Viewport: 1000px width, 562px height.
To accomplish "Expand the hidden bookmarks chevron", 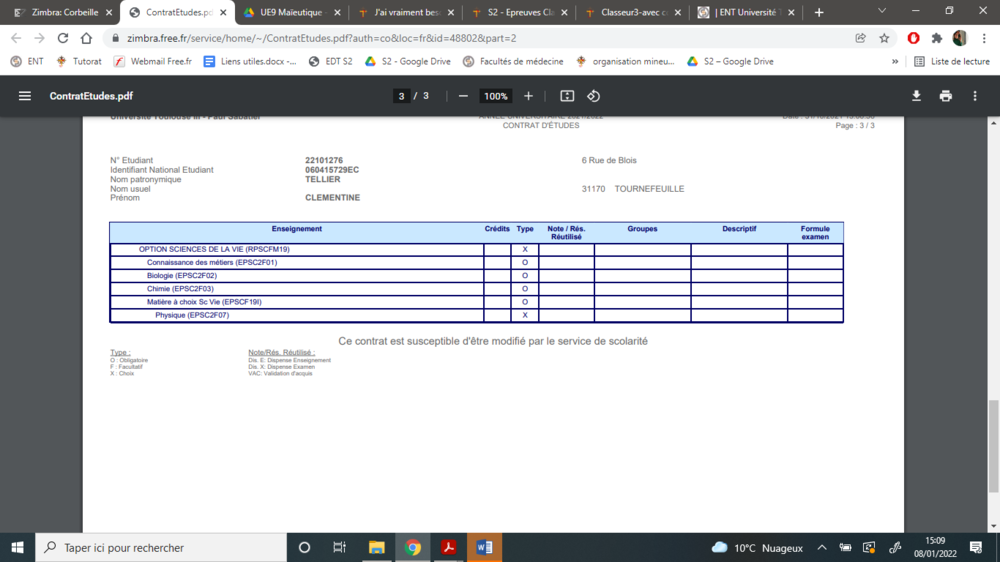I will pos(895,61).
